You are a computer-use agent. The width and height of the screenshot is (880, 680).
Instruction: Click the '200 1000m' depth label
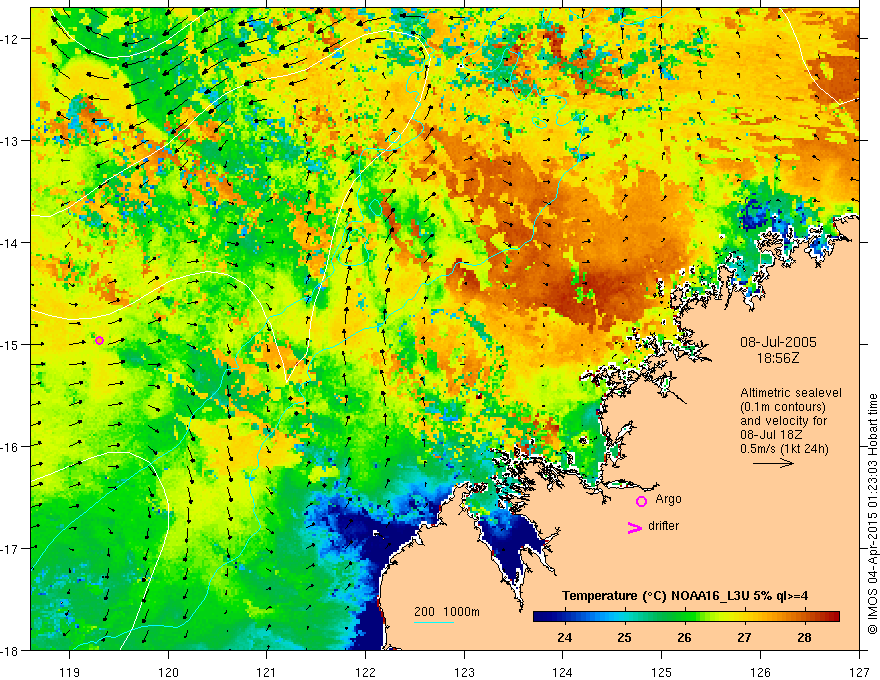click(447, 612)
